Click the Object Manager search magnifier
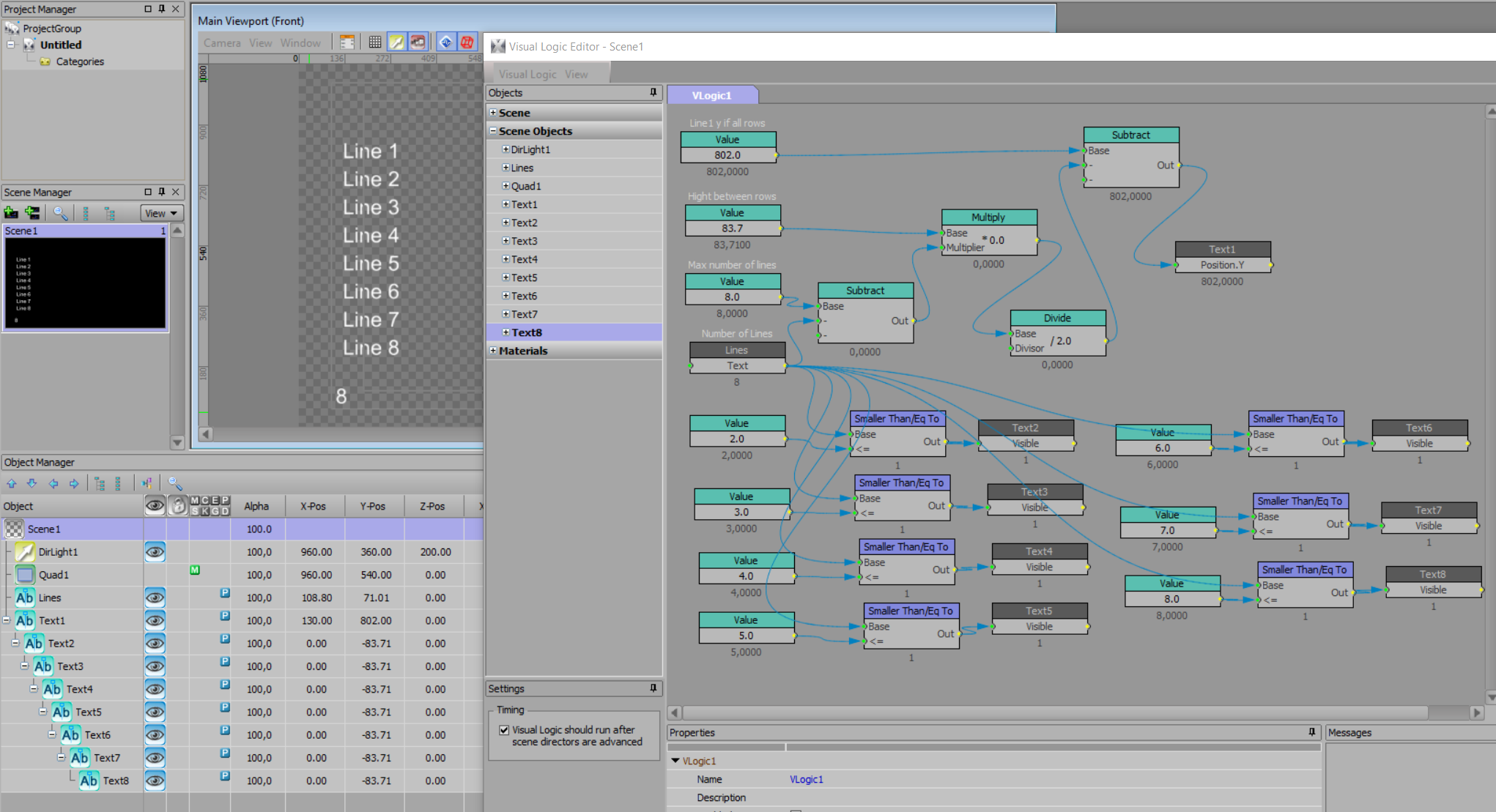The width and height of the screenshot is (1496, 812). point(174,483)
